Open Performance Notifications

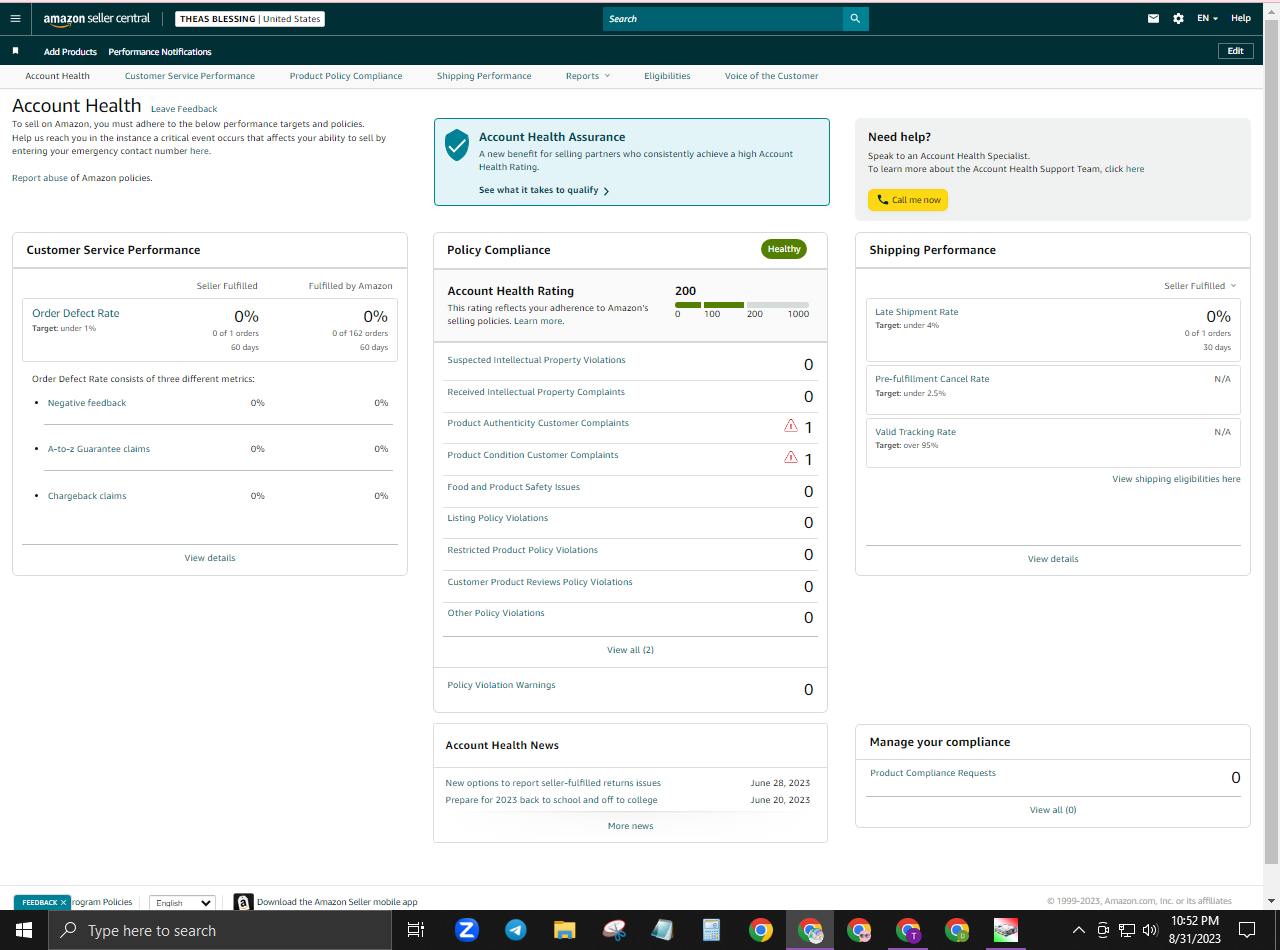click(x=160, y=52)
